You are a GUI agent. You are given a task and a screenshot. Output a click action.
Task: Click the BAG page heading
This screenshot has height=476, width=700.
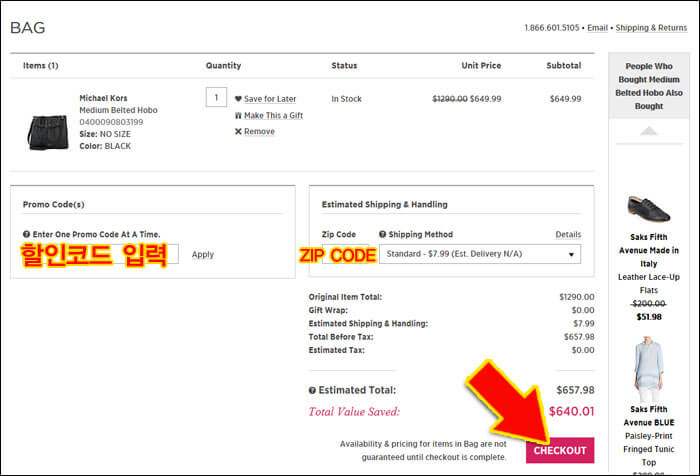click(28, 28)
